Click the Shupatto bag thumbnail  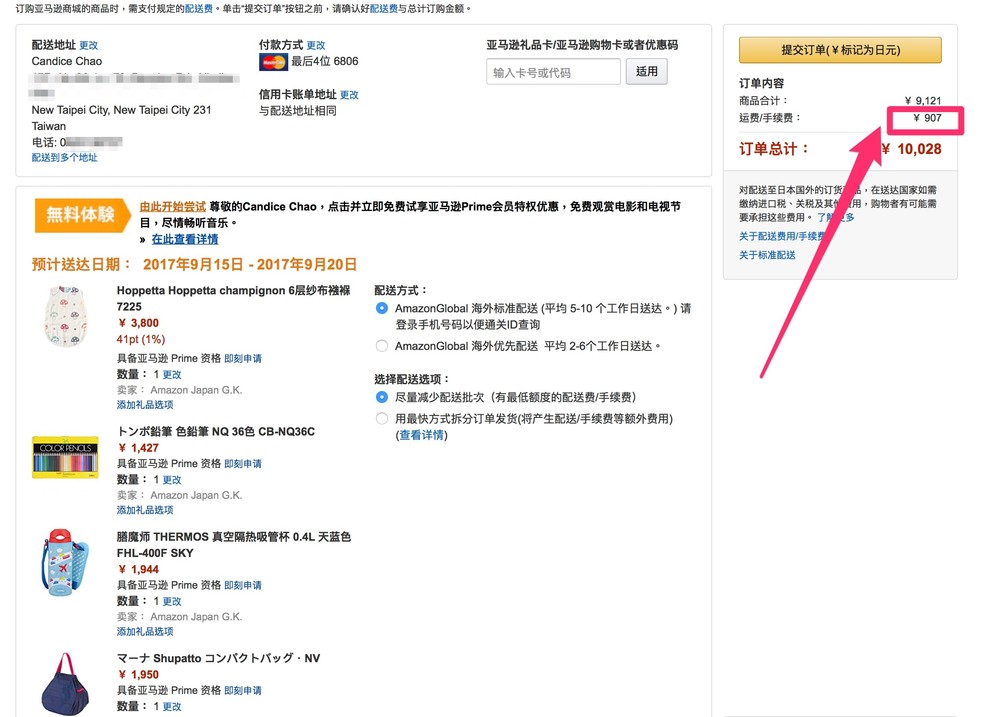[65, 684]
